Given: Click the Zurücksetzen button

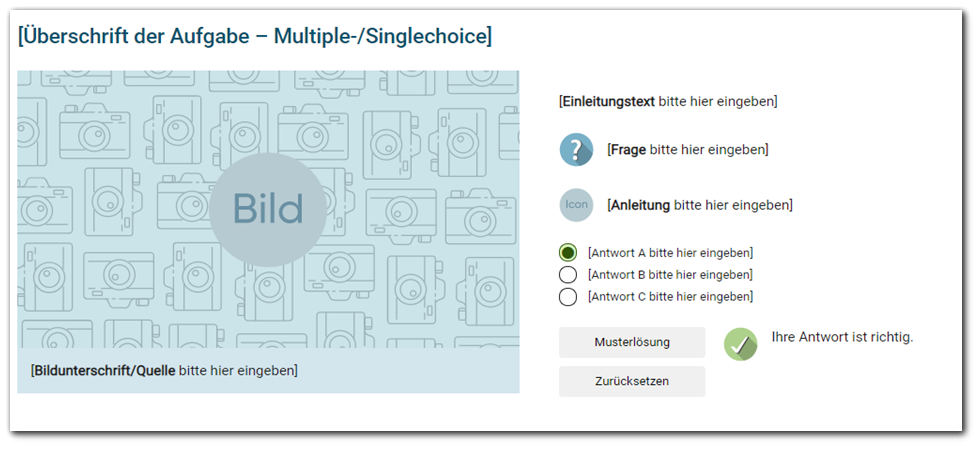Looking at the screenshot, I should tap(632, 381).
